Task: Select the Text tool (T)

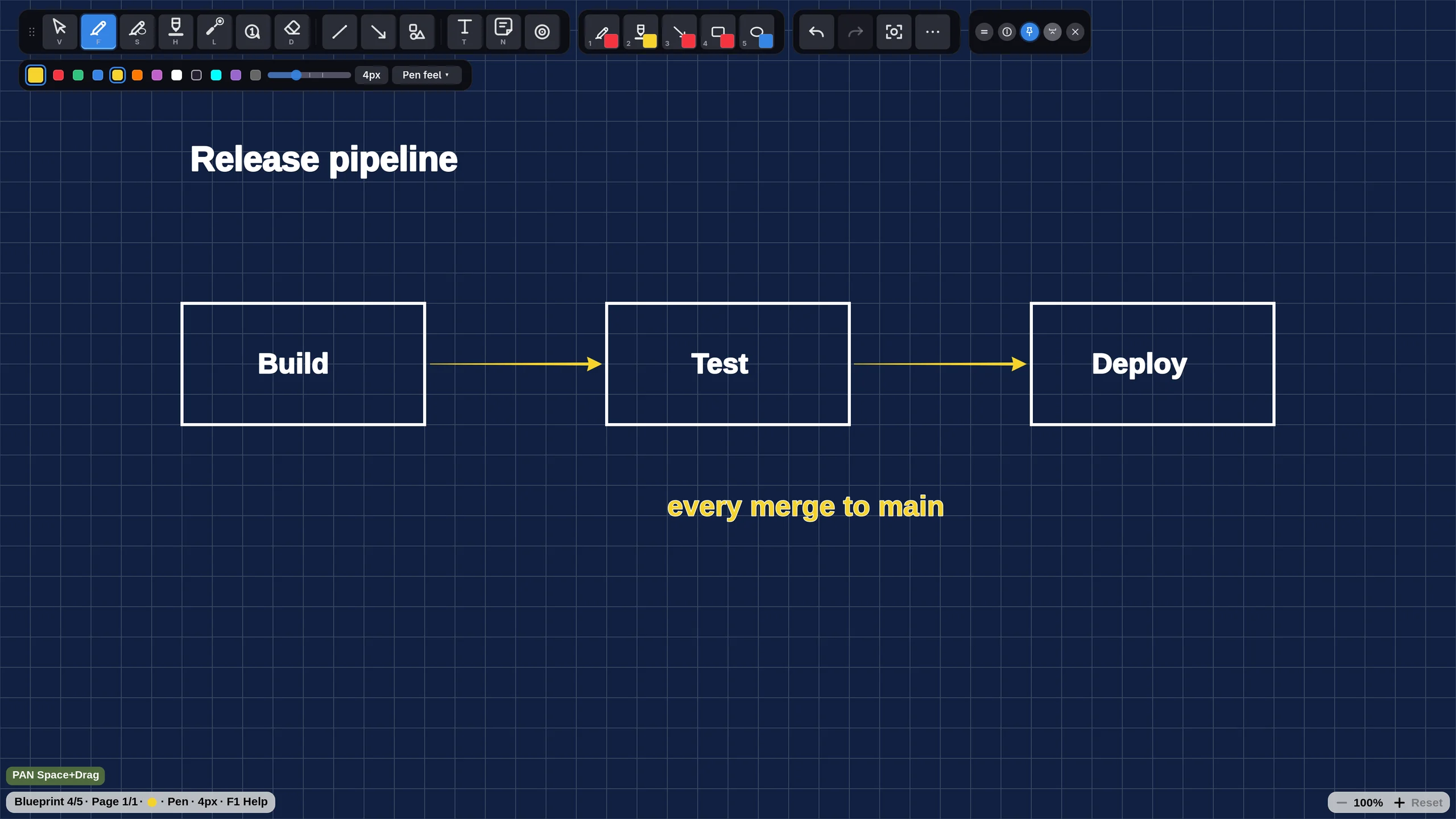Action: click(465, 32)
